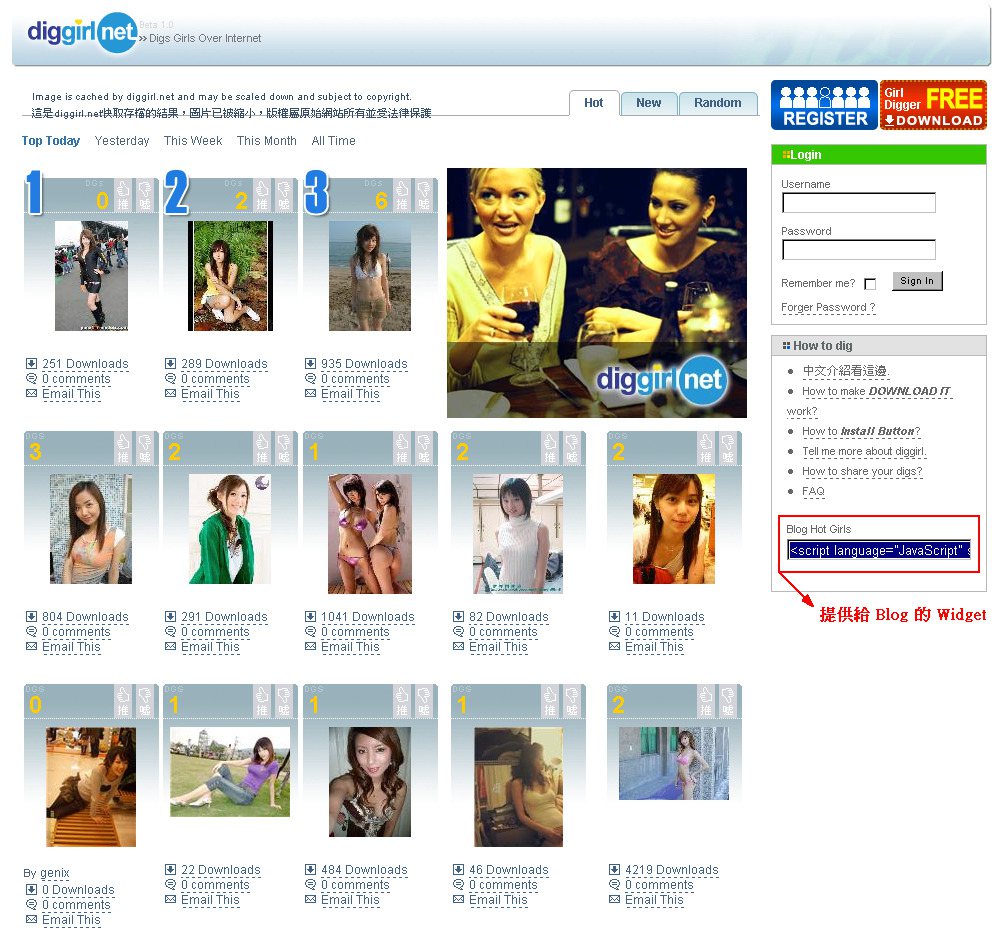This screenshot has height=935, width=1002.
Task: Thumbs-down the card with 1041 Downloads
Action: point(423,448)
